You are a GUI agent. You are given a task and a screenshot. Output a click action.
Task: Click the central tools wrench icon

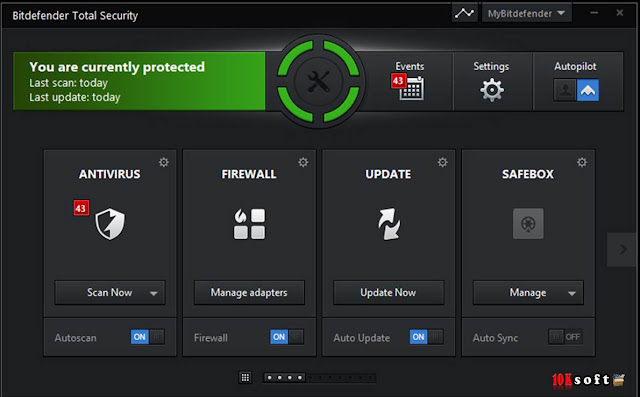tap(318, 81)
